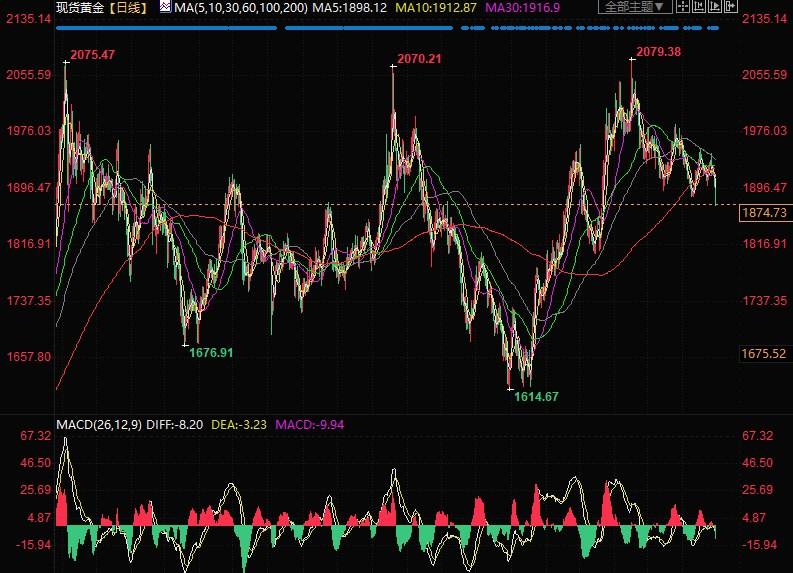Select the MA5 value label
The width and height of the screenshot is (793, 573).
click(332, 8)
